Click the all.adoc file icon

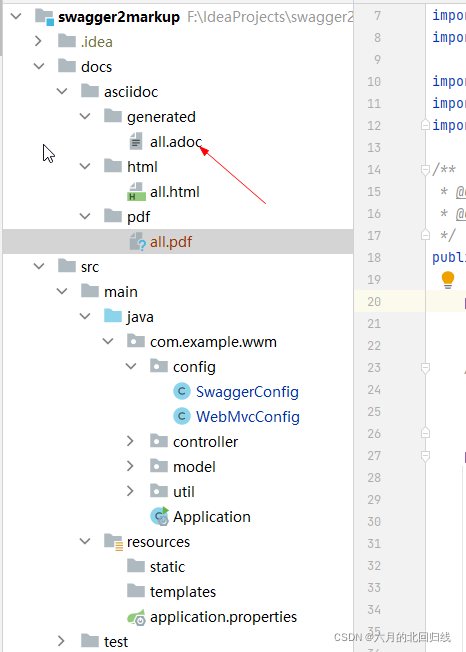(136, 141)
